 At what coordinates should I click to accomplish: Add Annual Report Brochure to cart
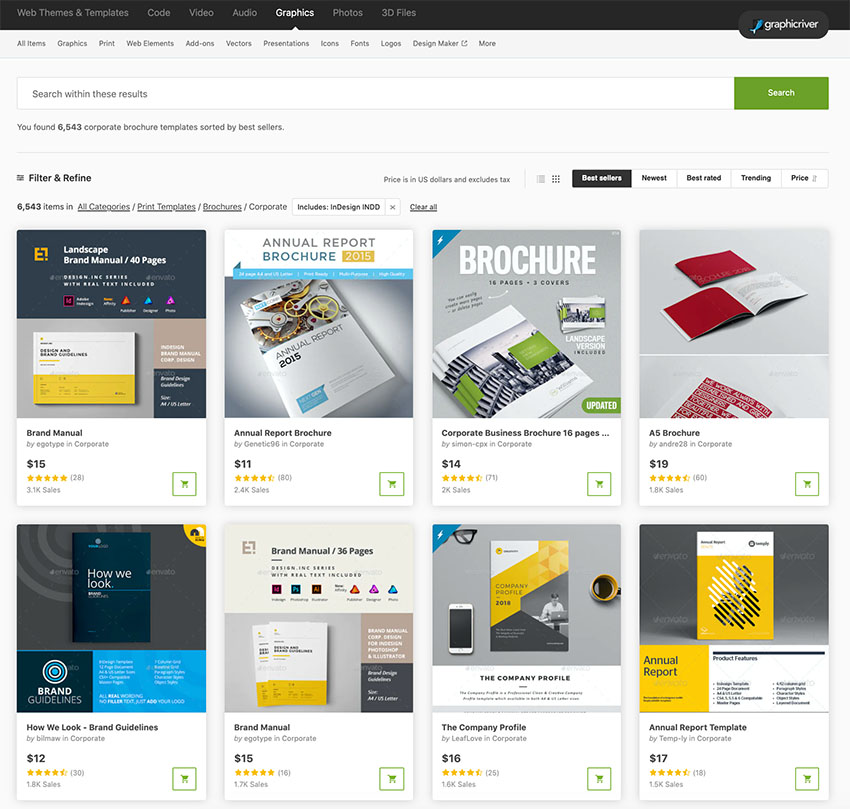[x=392, y=484]
